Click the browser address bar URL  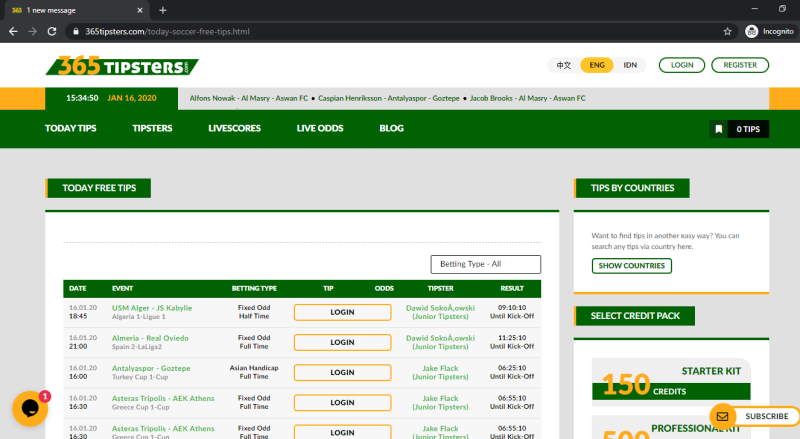point(167,32)
